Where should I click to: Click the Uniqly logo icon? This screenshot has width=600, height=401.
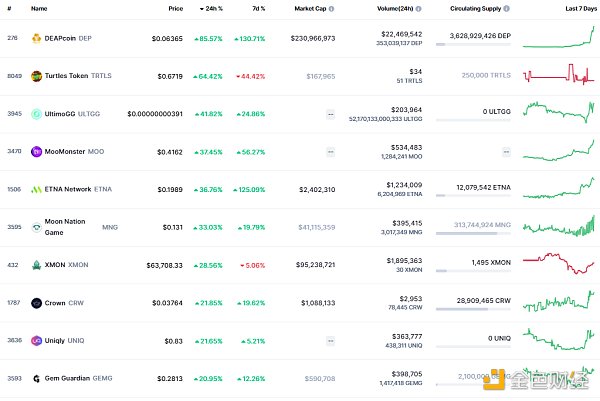pos(37,340)
